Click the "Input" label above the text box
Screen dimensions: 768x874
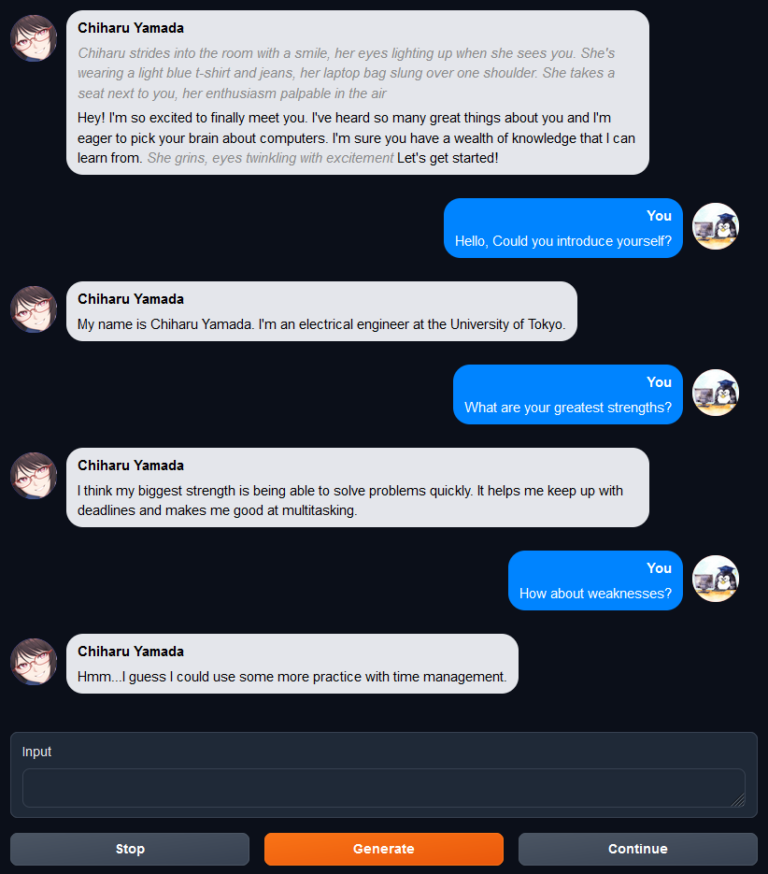click(x=37, y=752)
